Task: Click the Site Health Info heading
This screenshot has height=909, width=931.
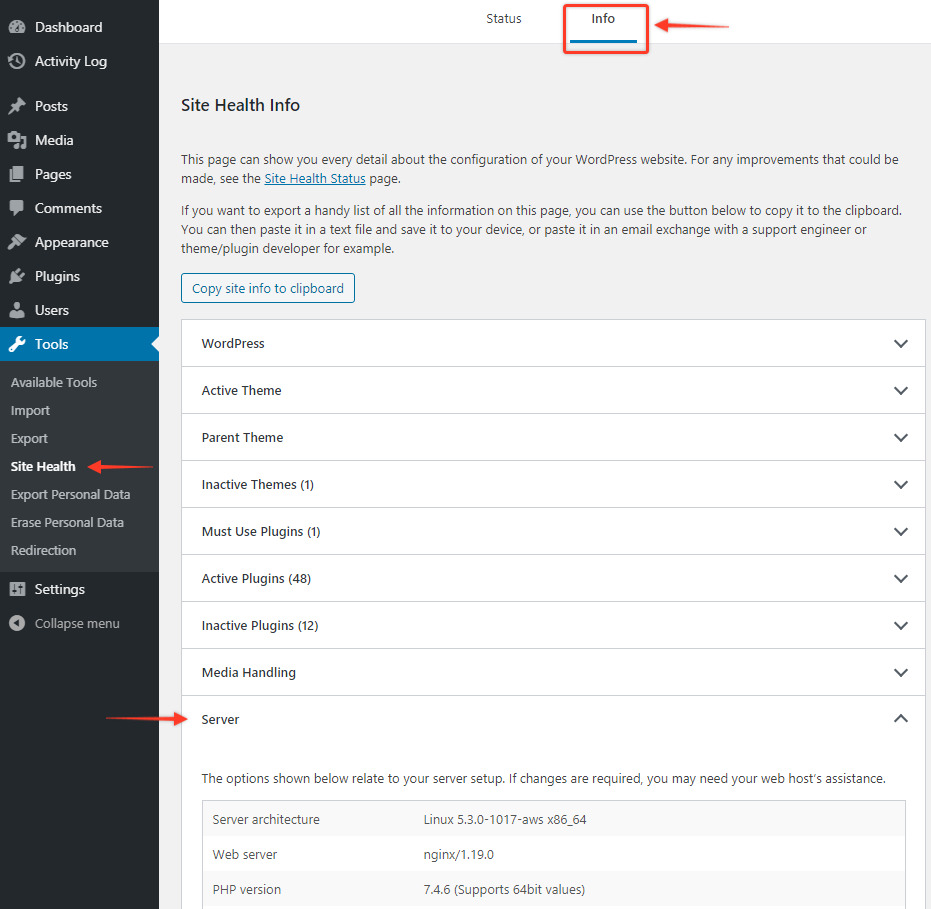Action: click(240, 105)
